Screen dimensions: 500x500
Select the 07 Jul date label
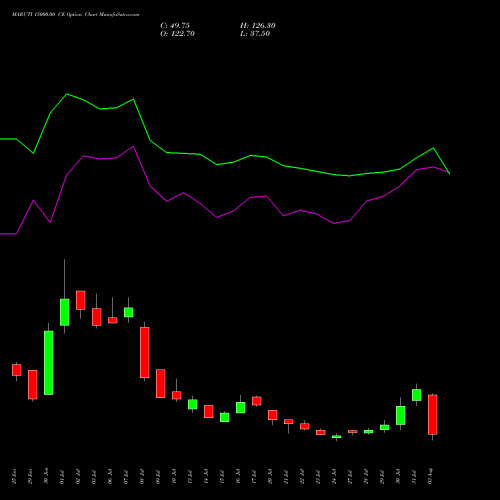click(x=126, y=476)
